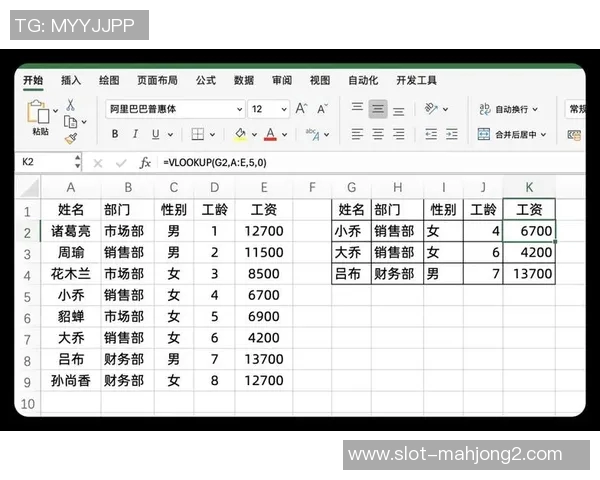Click the Paste clipboard icon
The image size is (600, 480).
point(38,111)
